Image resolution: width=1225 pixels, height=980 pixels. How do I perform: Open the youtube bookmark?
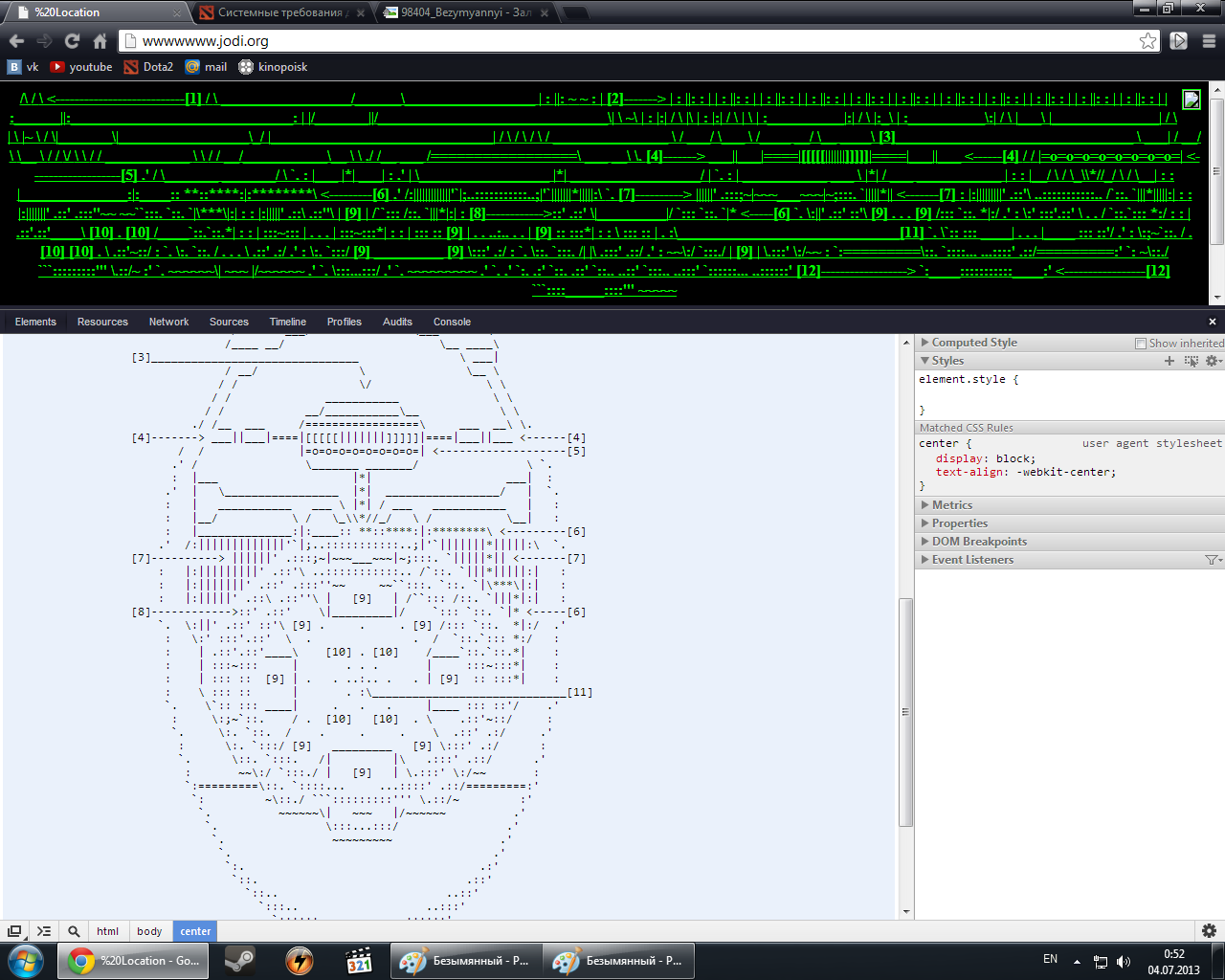[x=81, y=67]
